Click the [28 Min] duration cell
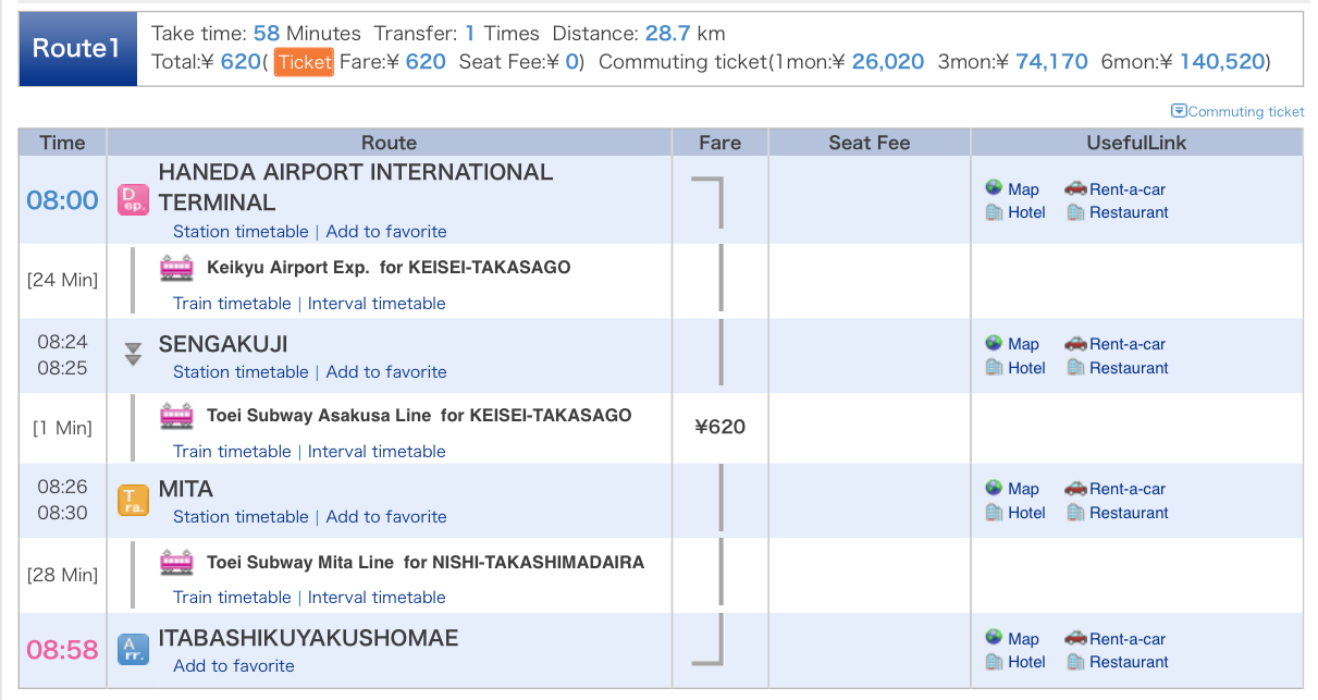This screenshot has width=1318, height=700. (x=62, y=575)
